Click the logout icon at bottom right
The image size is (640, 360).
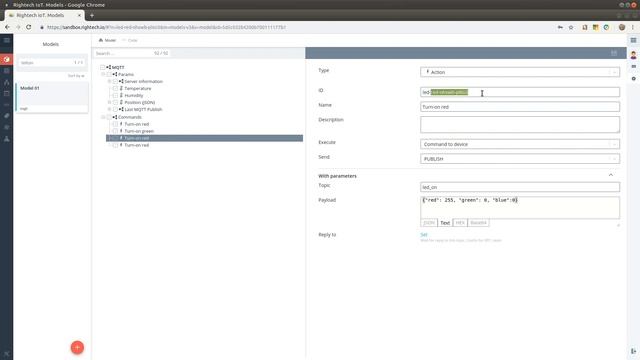pyautogui.click(x=633, y=351)
